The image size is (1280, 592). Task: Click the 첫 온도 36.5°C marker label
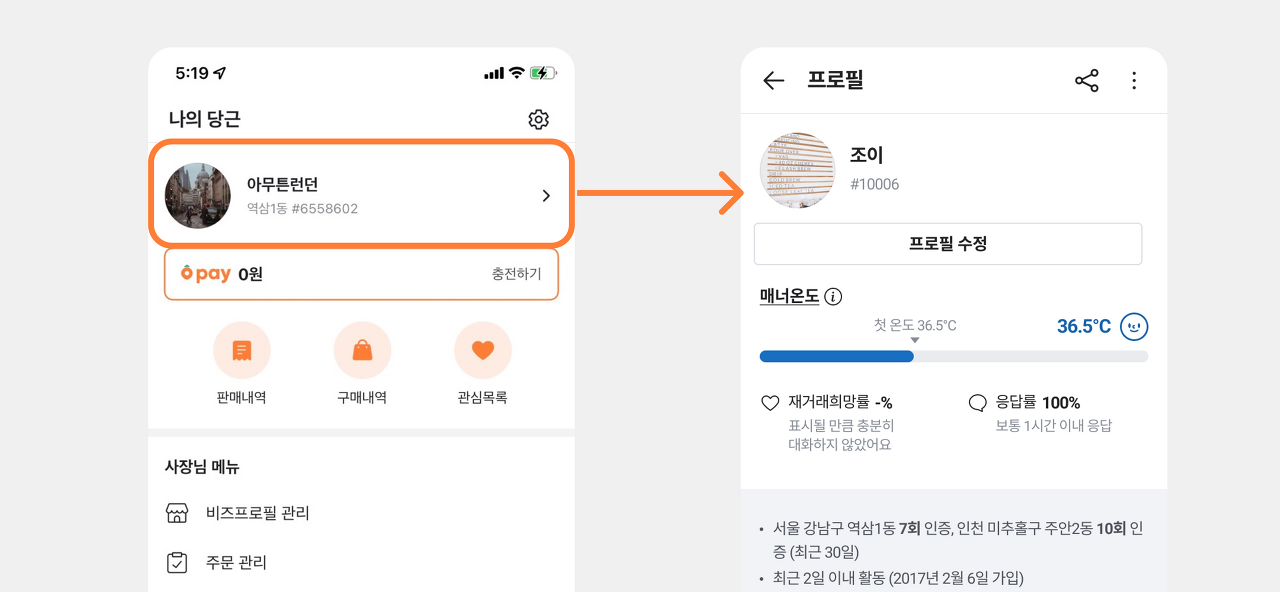point(915,325)
